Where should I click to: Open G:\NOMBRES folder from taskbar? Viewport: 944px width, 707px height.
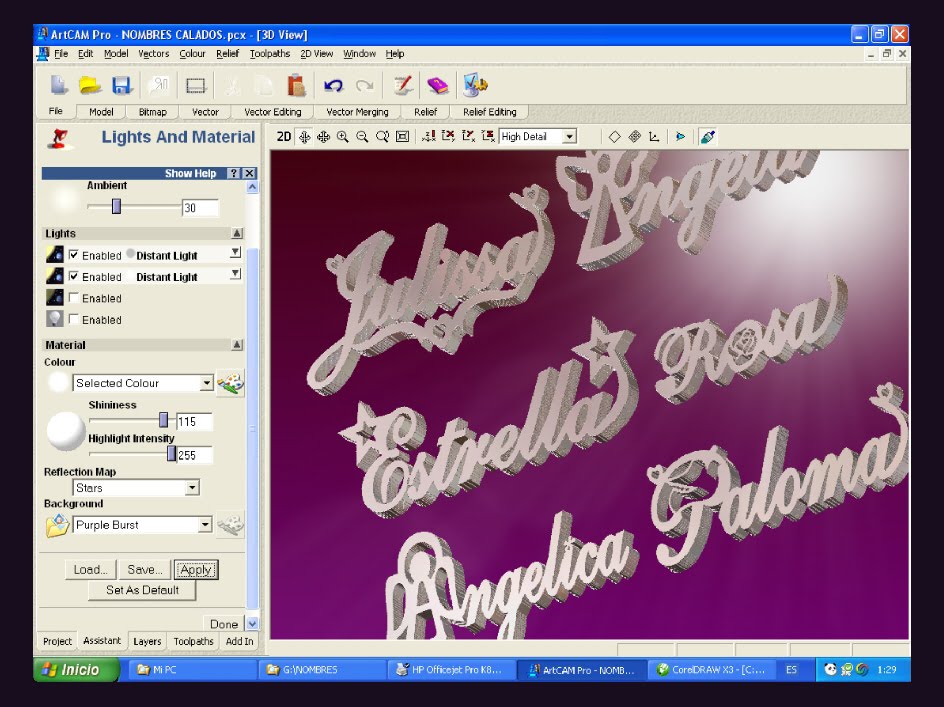pyautogui.click(x=321, y=670)
